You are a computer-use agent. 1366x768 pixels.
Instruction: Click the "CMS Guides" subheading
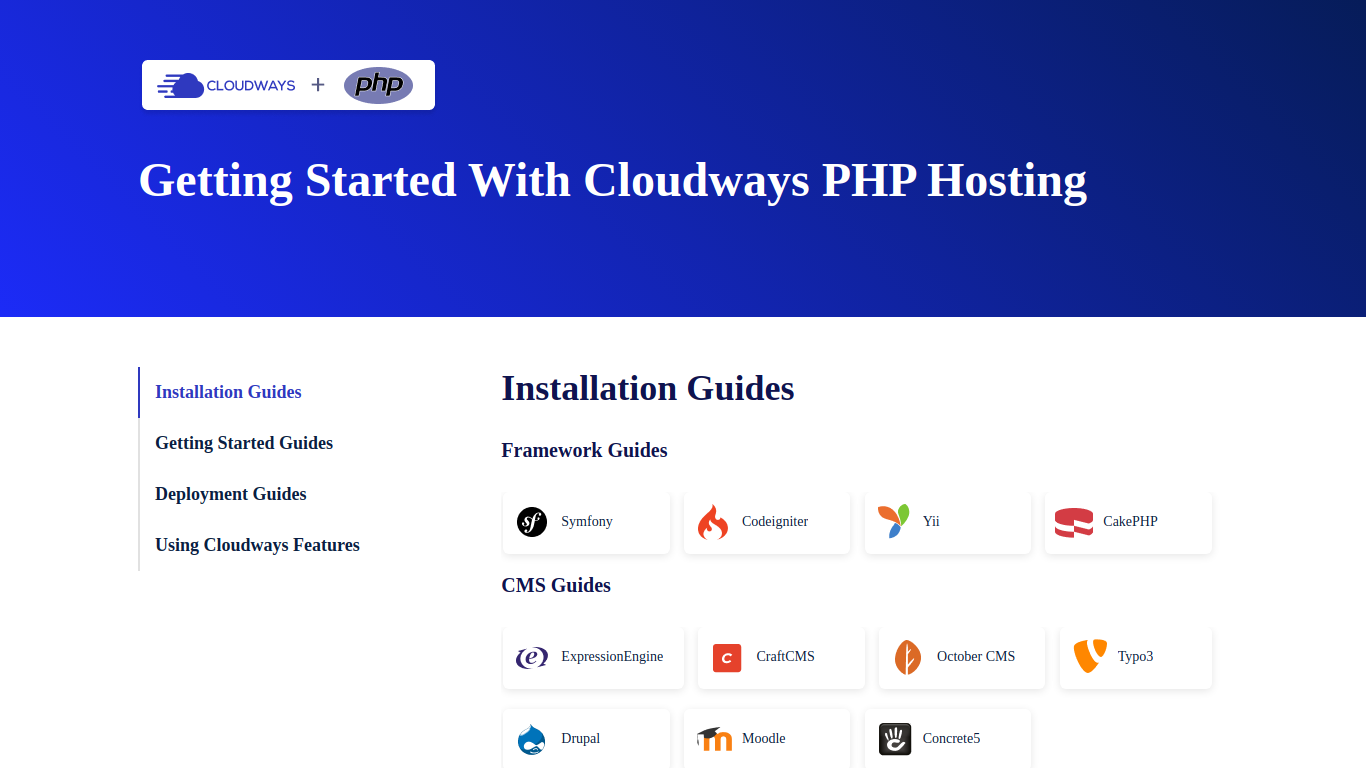click(x=556, y=586)
